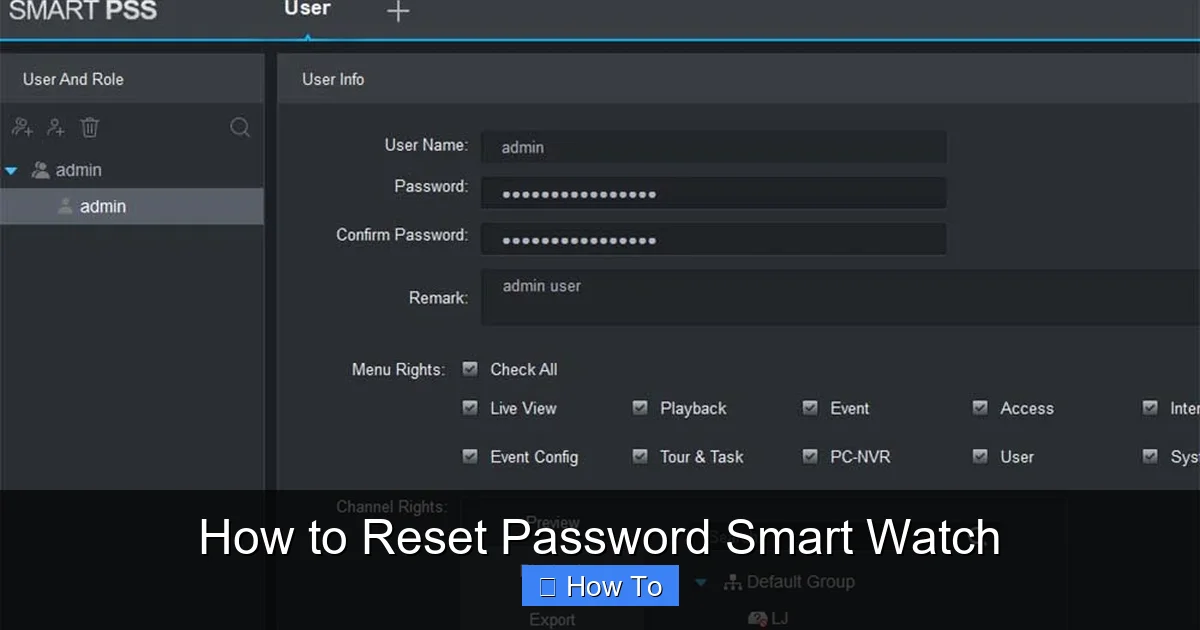Click the admin user icon
This screenshot has height=630, width=1200.
point(65,206)
